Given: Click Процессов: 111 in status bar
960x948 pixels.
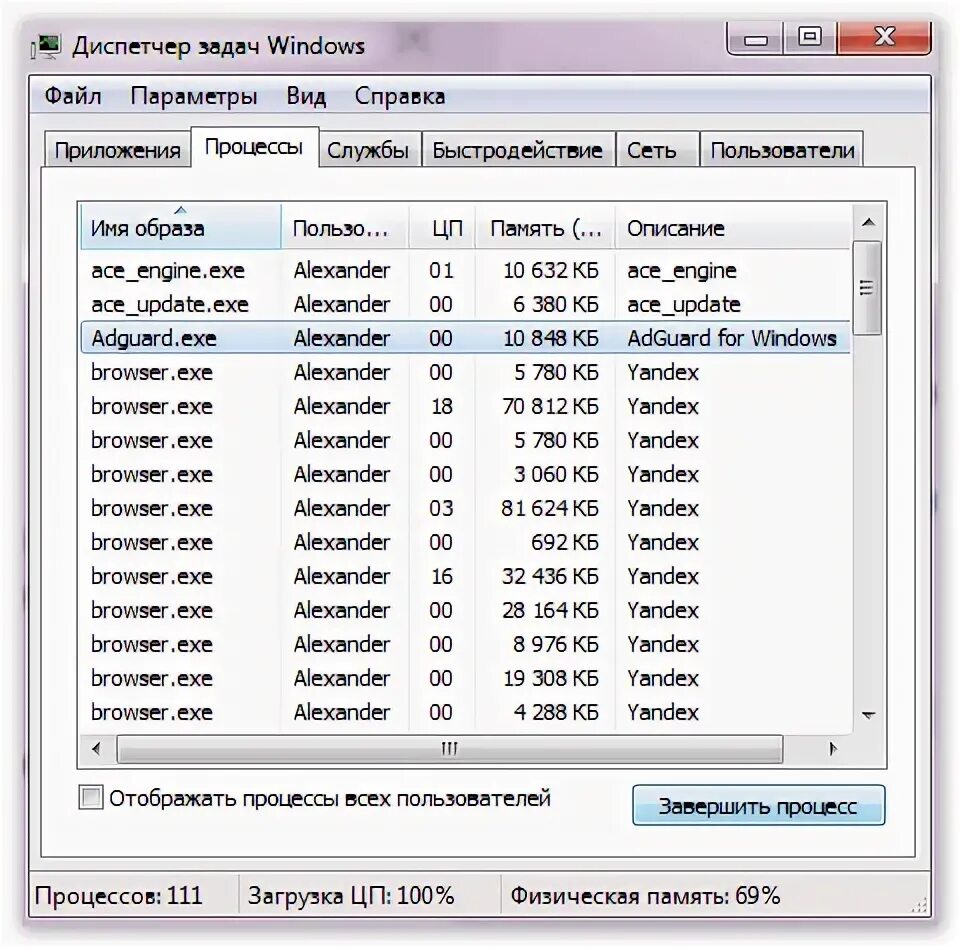Looking at the screenshot, I should [x=119, y=896].
